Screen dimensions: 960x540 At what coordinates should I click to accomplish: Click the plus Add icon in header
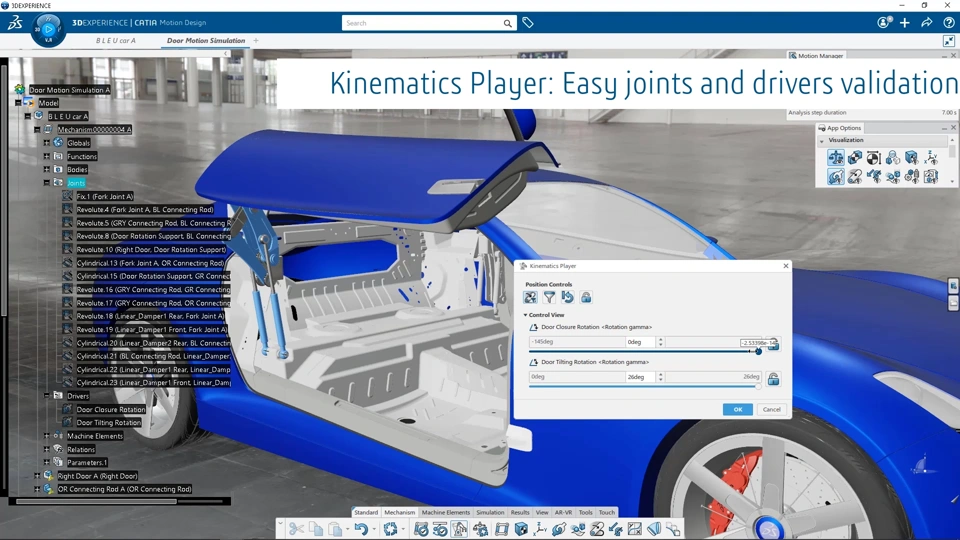pos(905,23)
